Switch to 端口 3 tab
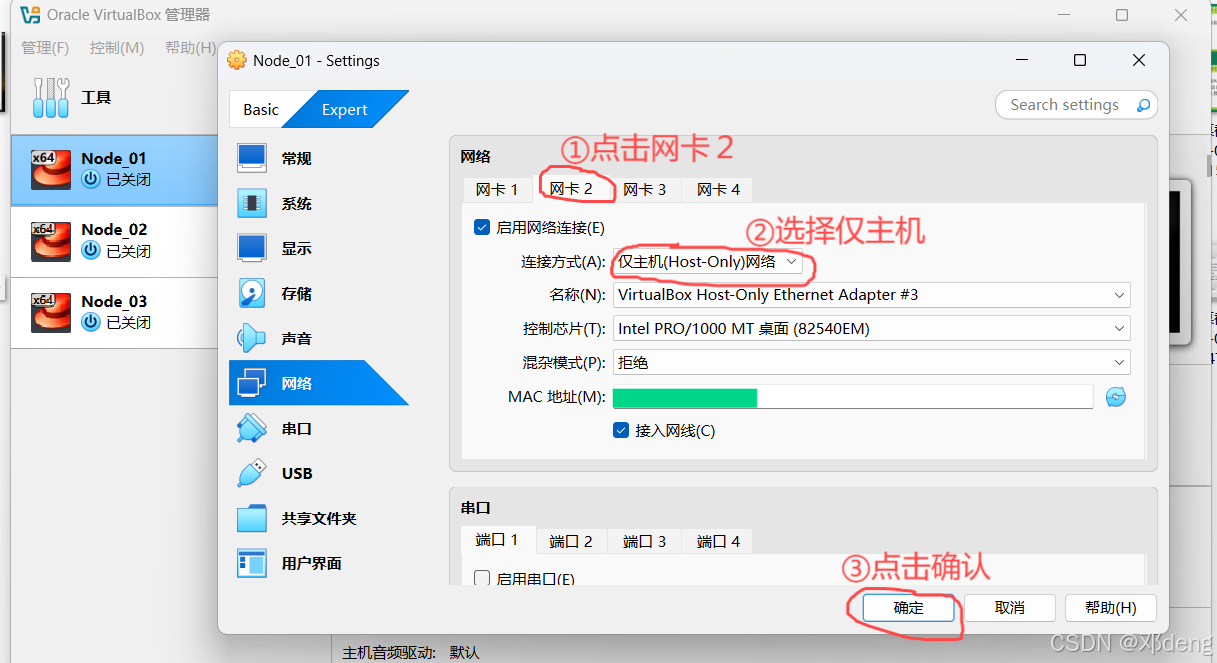Viewport: 1217px width, 663px height. 645,541
